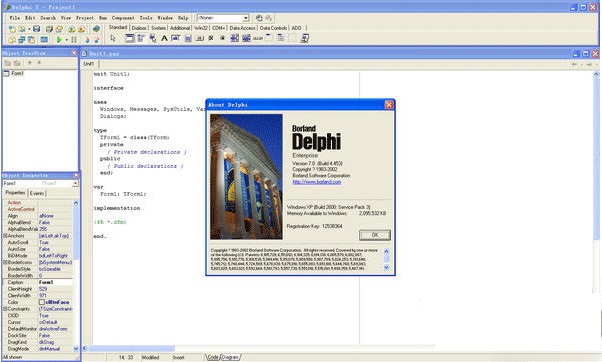Click the Color property clBtnFace swatch

[42, 302]
